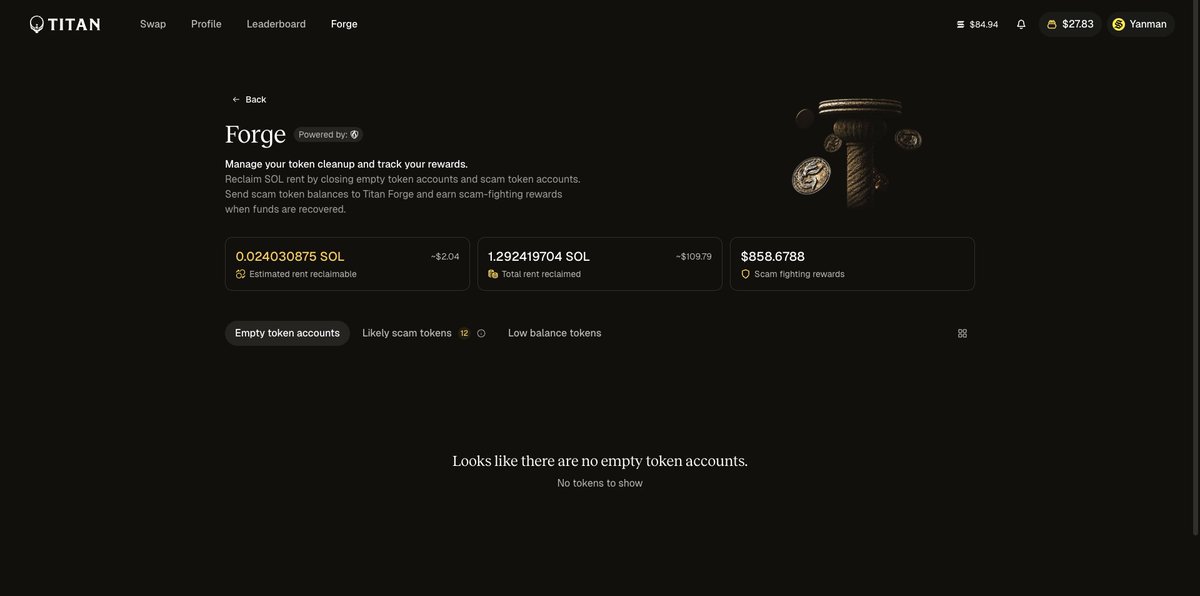Click the $27.83 rewards pill
The image size is (1200, 596).
coord(1070,24)
